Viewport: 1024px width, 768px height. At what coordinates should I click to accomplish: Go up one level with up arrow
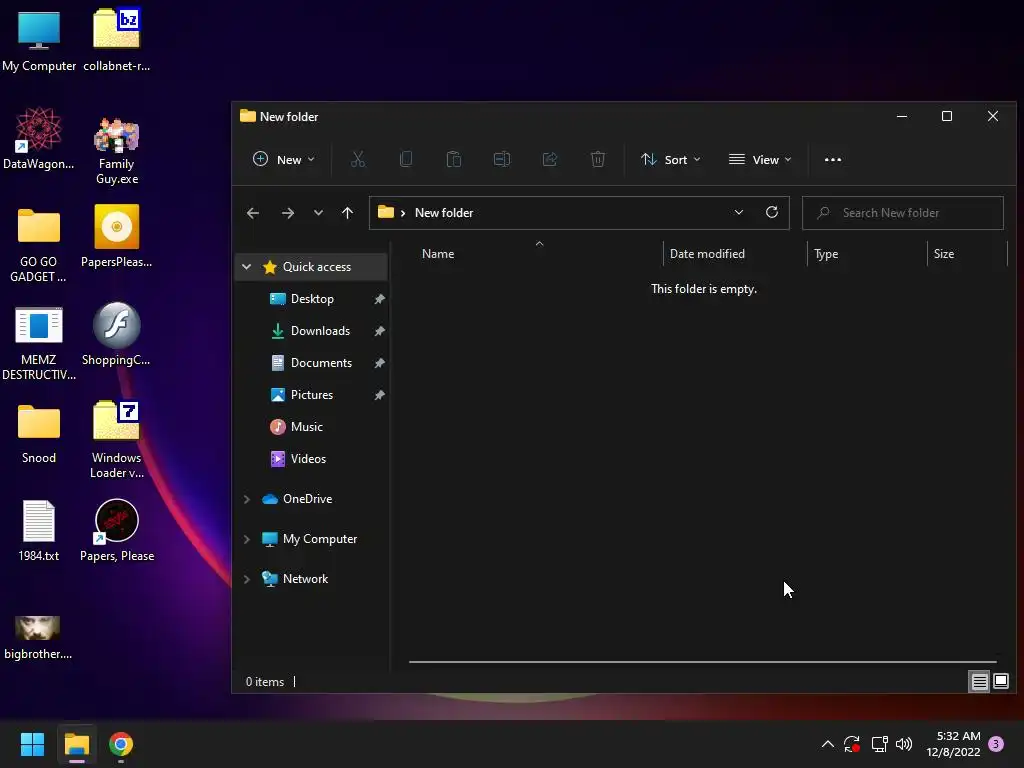point(347,213)
